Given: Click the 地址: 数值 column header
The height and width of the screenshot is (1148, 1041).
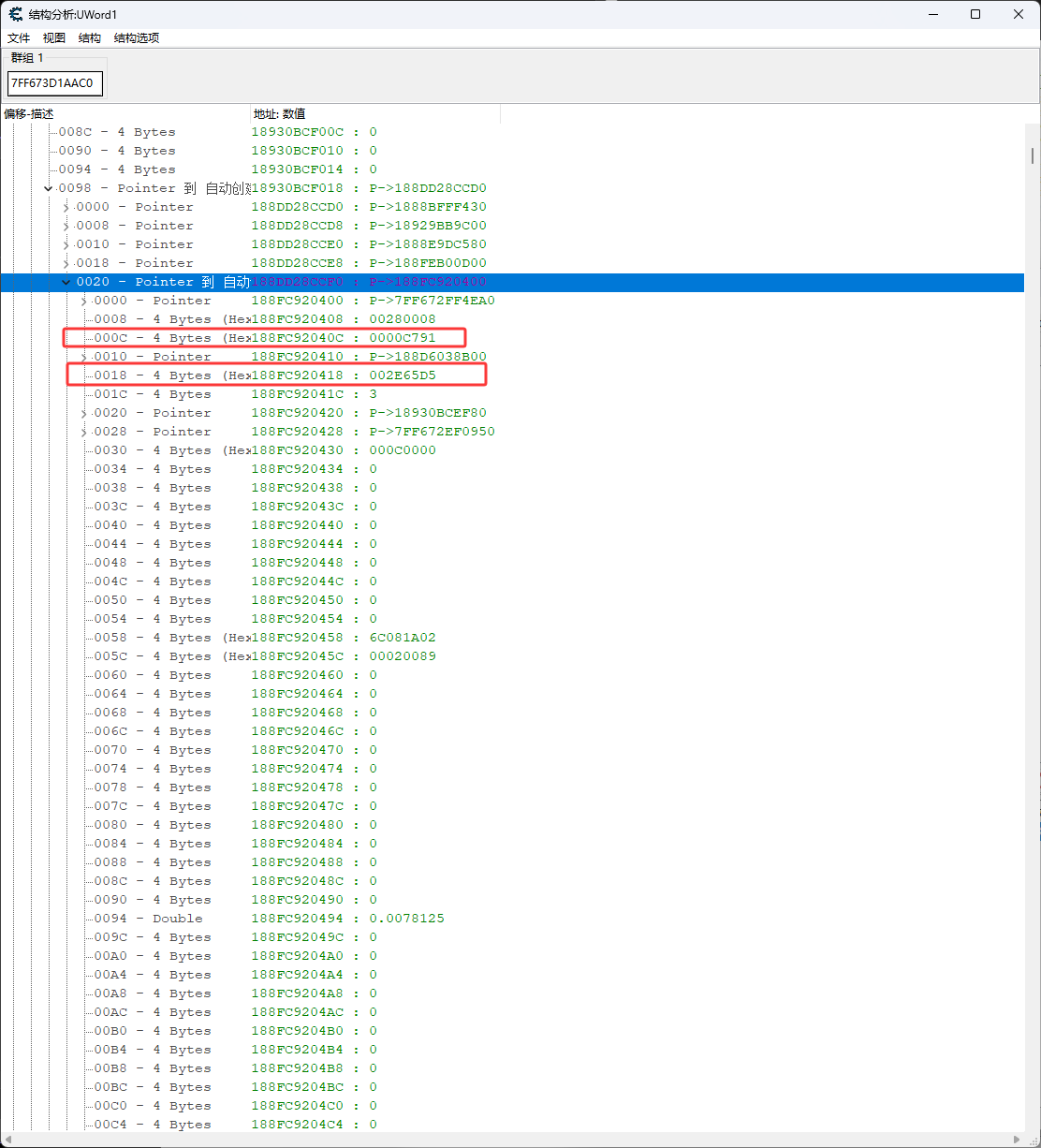Looking at the screenshot, I should pos(375,114).
